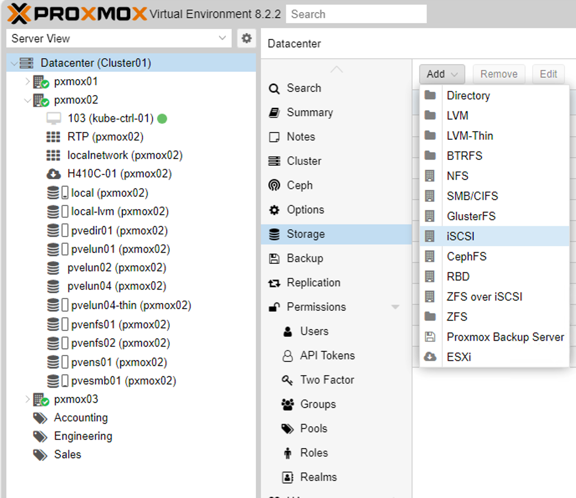Click the Remove button
This screenshot has width=576, height=498.
[499, 74]
